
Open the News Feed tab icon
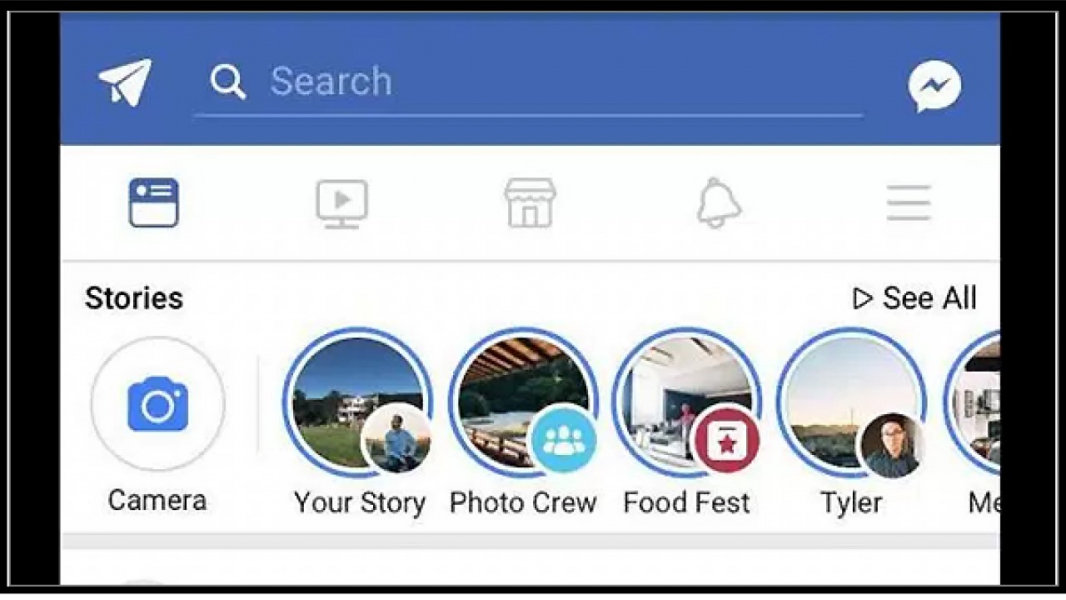click(156, 201)
